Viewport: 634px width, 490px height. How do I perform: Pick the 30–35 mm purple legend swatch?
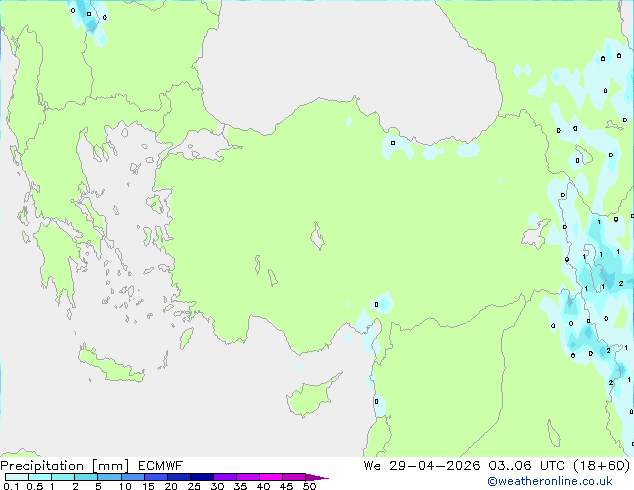click(225, 477)
